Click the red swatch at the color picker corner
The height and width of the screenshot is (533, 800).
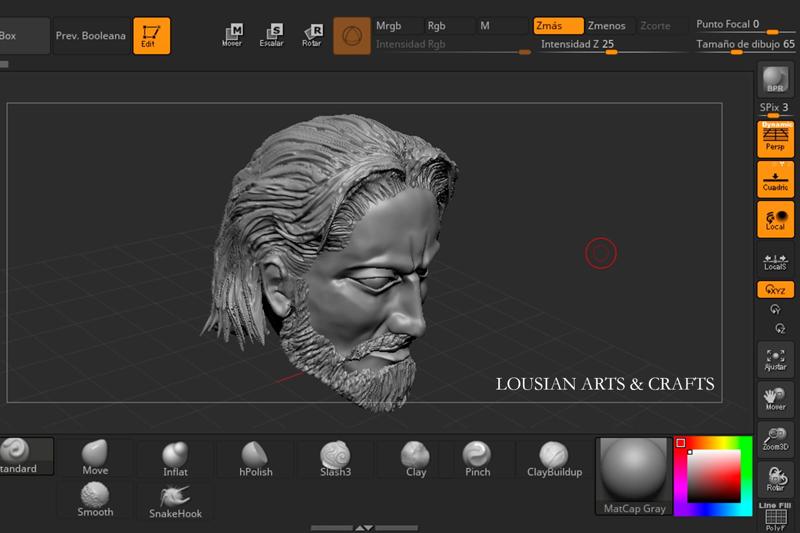[681, 443]
